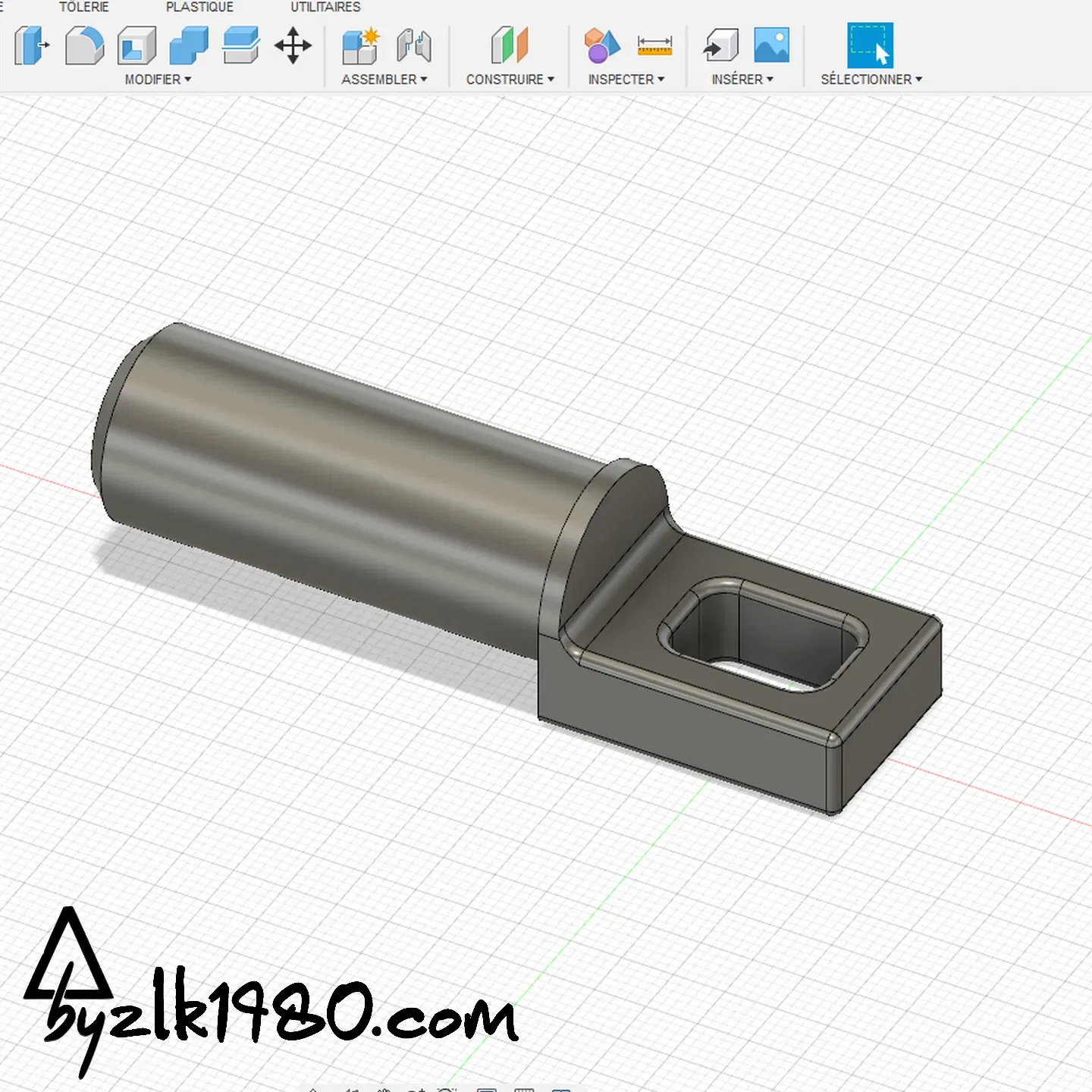Click the Insert Derive arrow-box icon
The height and width of the screenshot is (1092, 1092).
point(720,45)
